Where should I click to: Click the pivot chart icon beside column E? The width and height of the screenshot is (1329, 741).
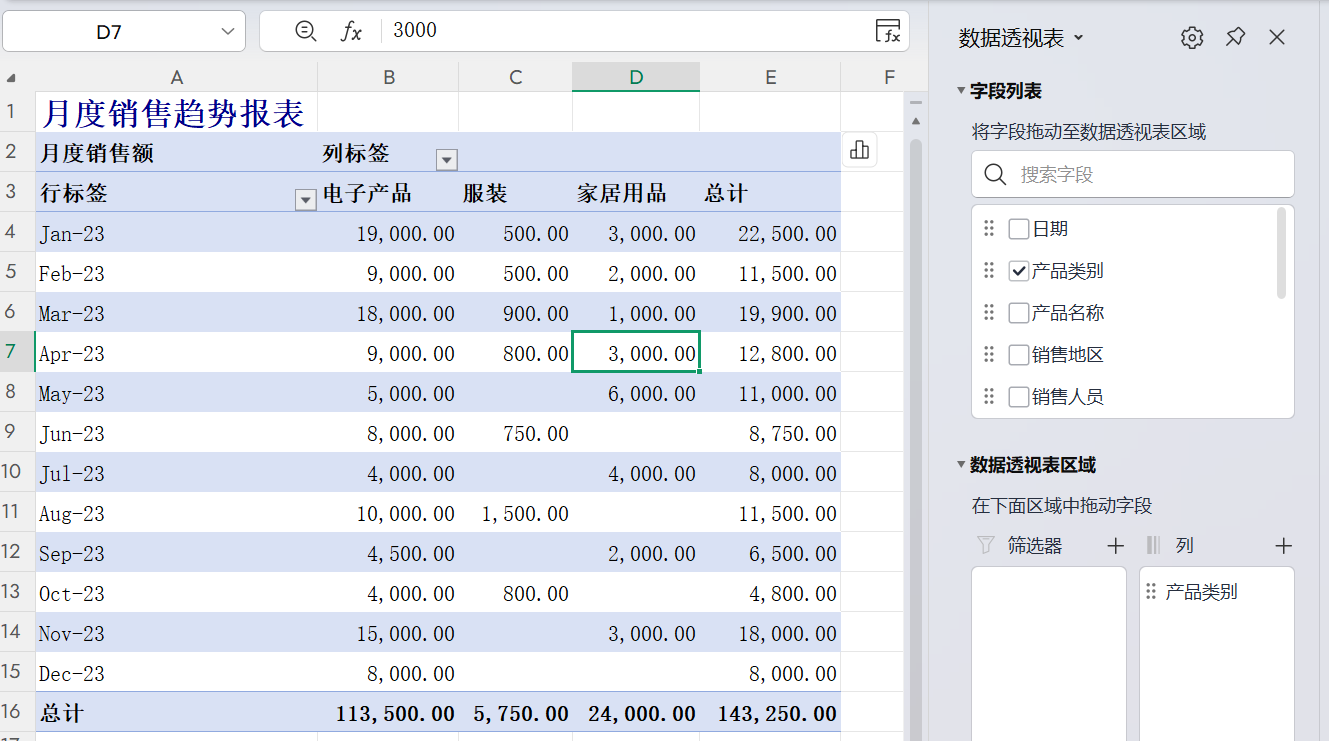pos(859,151)
